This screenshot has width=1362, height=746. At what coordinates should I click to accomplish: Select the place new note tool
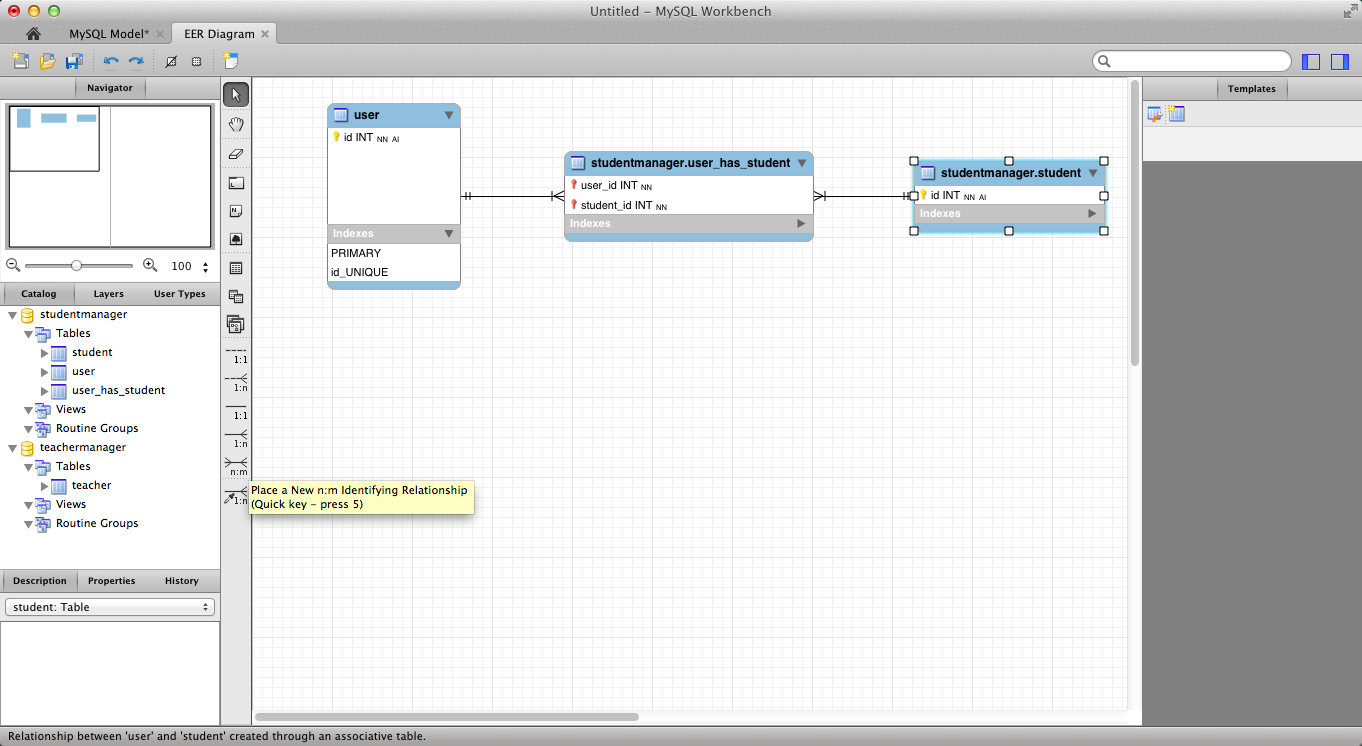coord(236,211)
